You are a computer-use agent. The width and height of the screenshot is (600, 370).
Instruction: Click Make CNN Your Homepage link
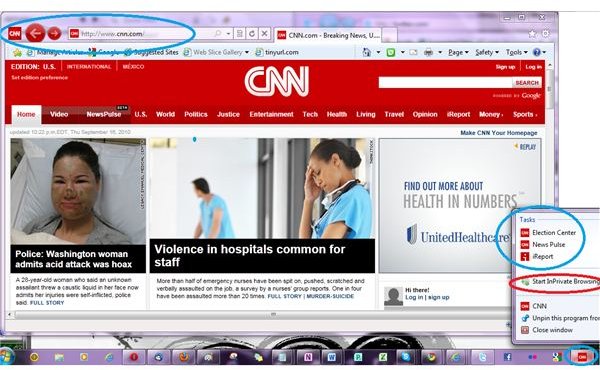click(499, 133)
